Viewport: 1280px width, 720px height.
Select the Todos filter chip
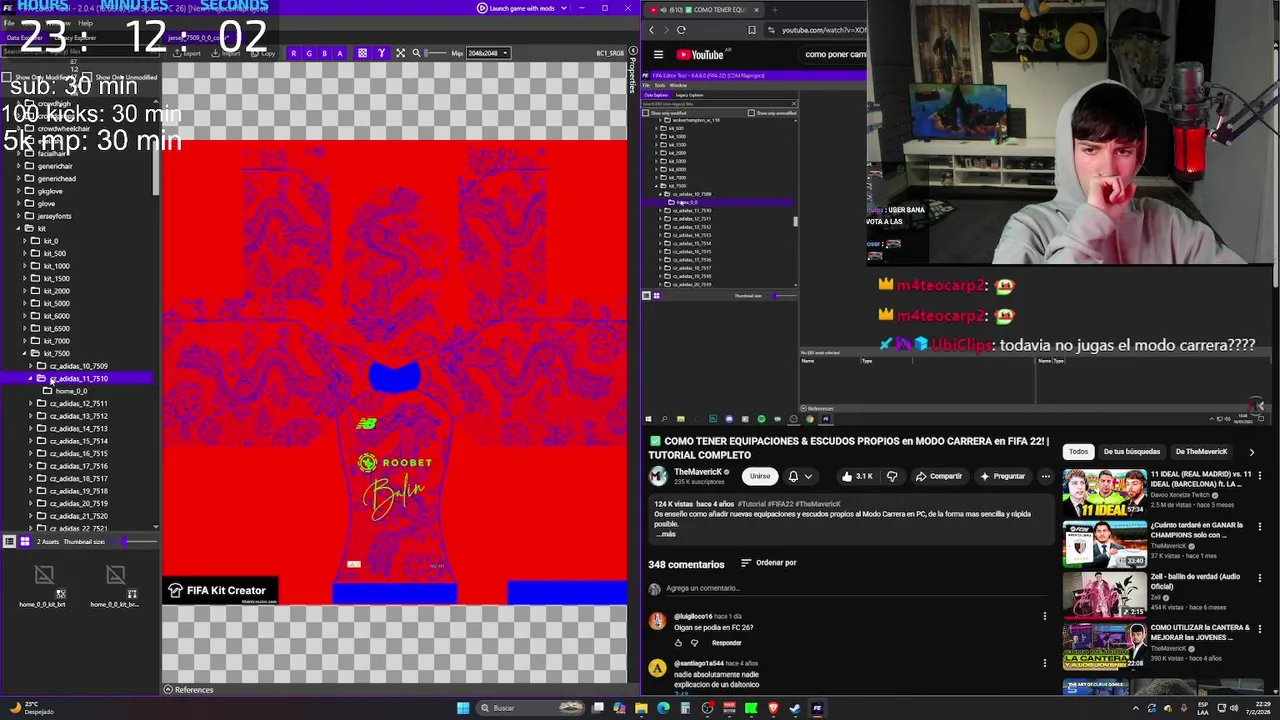[1078, 452]
